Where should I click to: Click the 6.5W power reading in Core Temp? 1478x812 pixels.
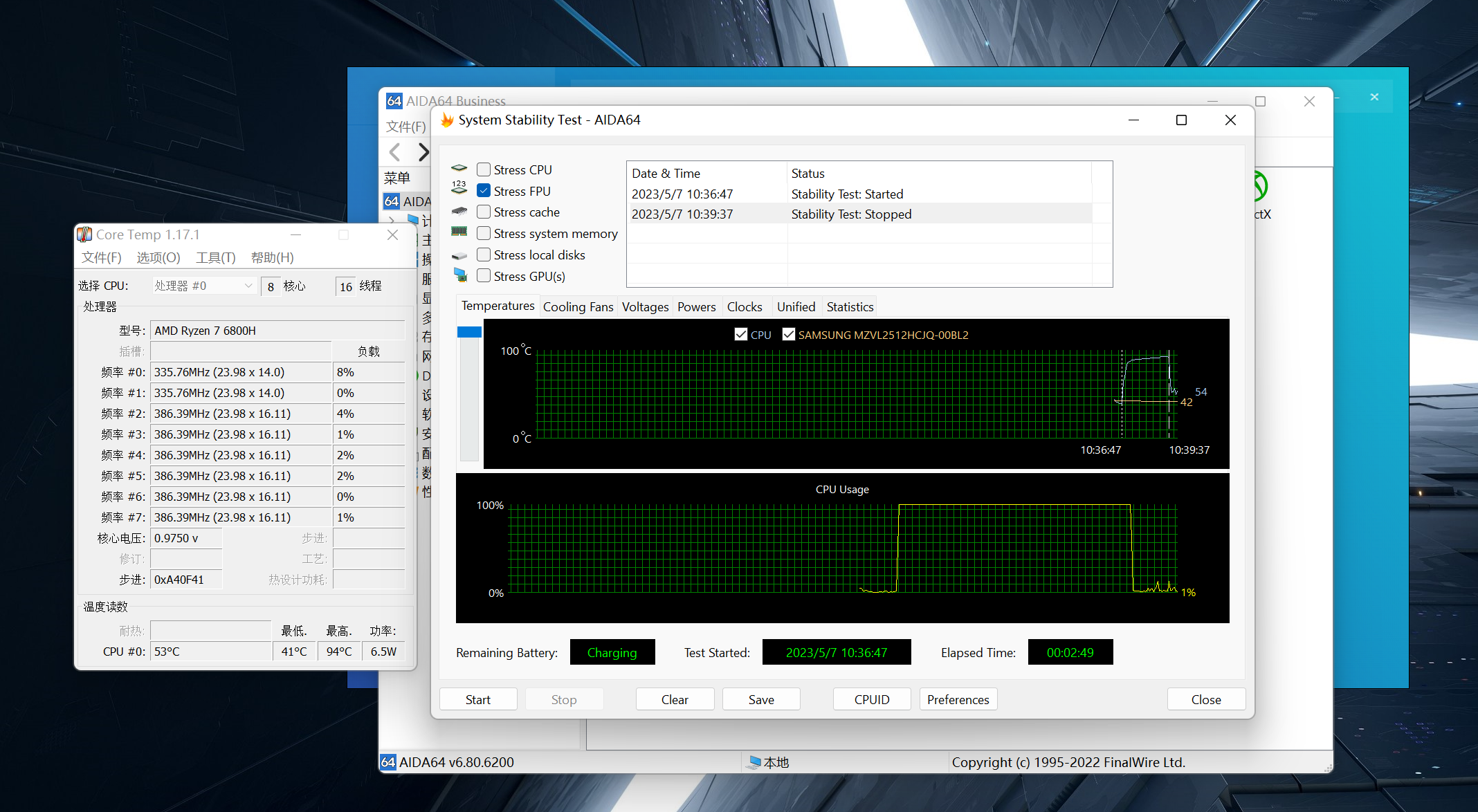click(x=383, y=652)
